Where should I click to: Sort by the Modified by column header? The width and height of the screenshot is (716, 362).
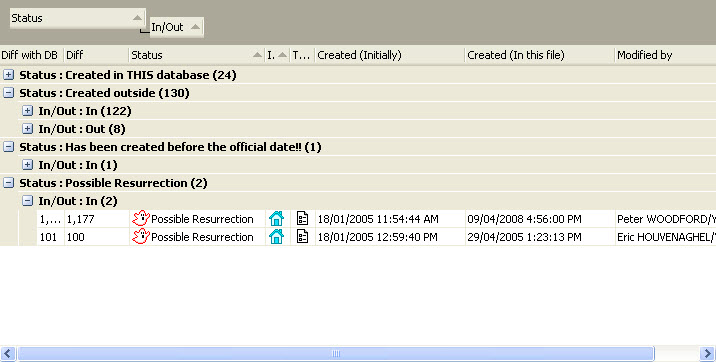(x=665, y=55)
